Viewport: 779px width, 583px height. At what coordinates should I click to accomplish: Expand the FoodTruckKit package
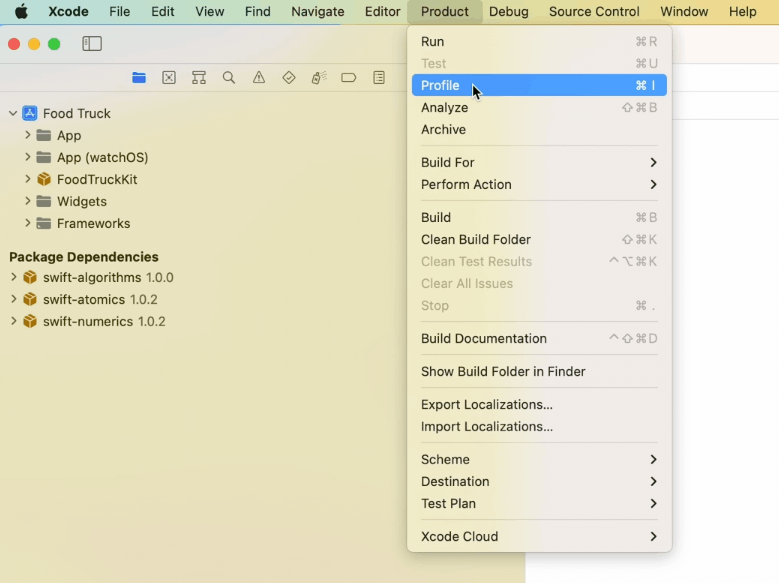click(x=28, y=179)
